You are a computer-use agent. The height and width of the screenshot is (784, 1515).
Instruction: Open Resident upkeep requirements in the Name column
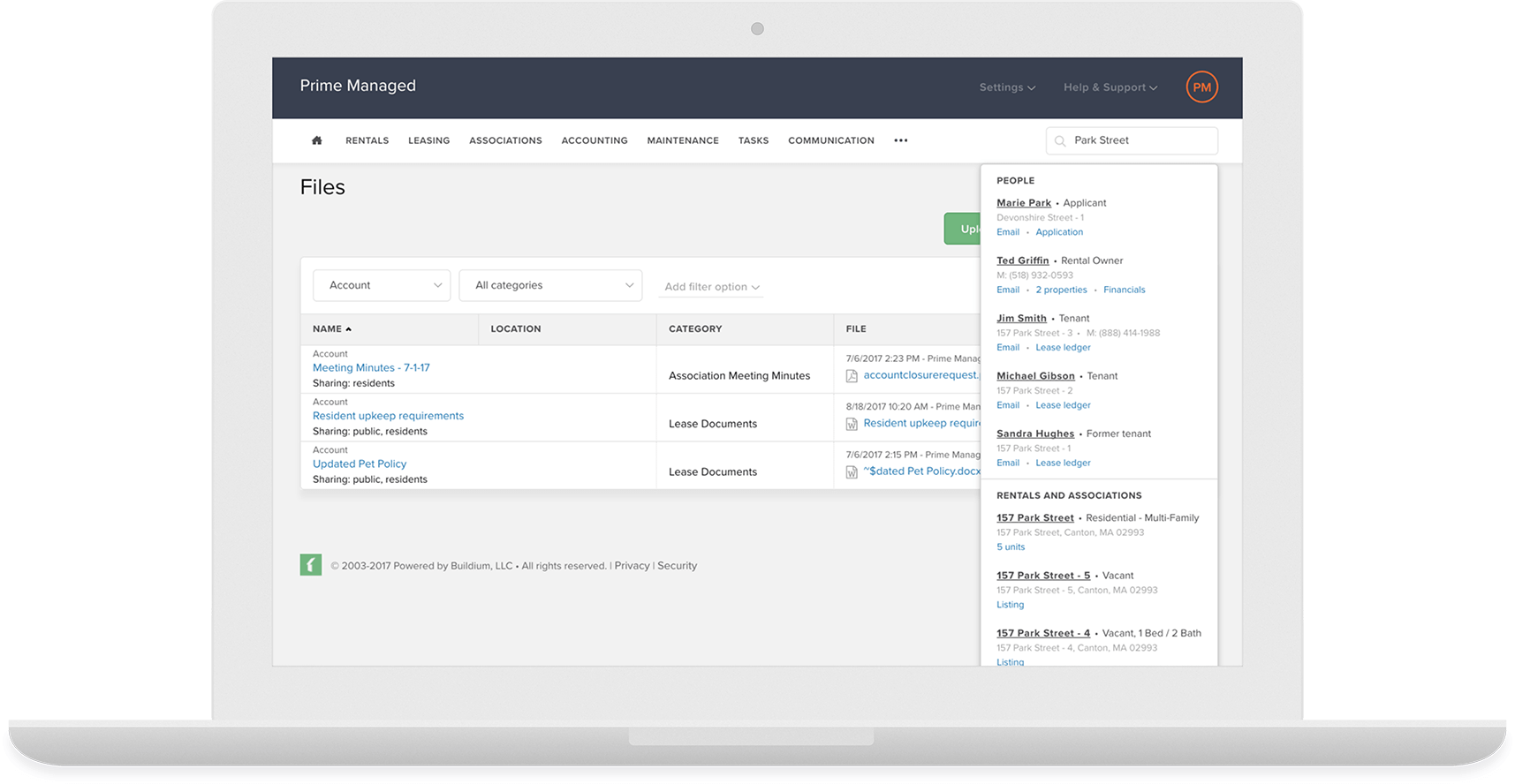(388, 416)
